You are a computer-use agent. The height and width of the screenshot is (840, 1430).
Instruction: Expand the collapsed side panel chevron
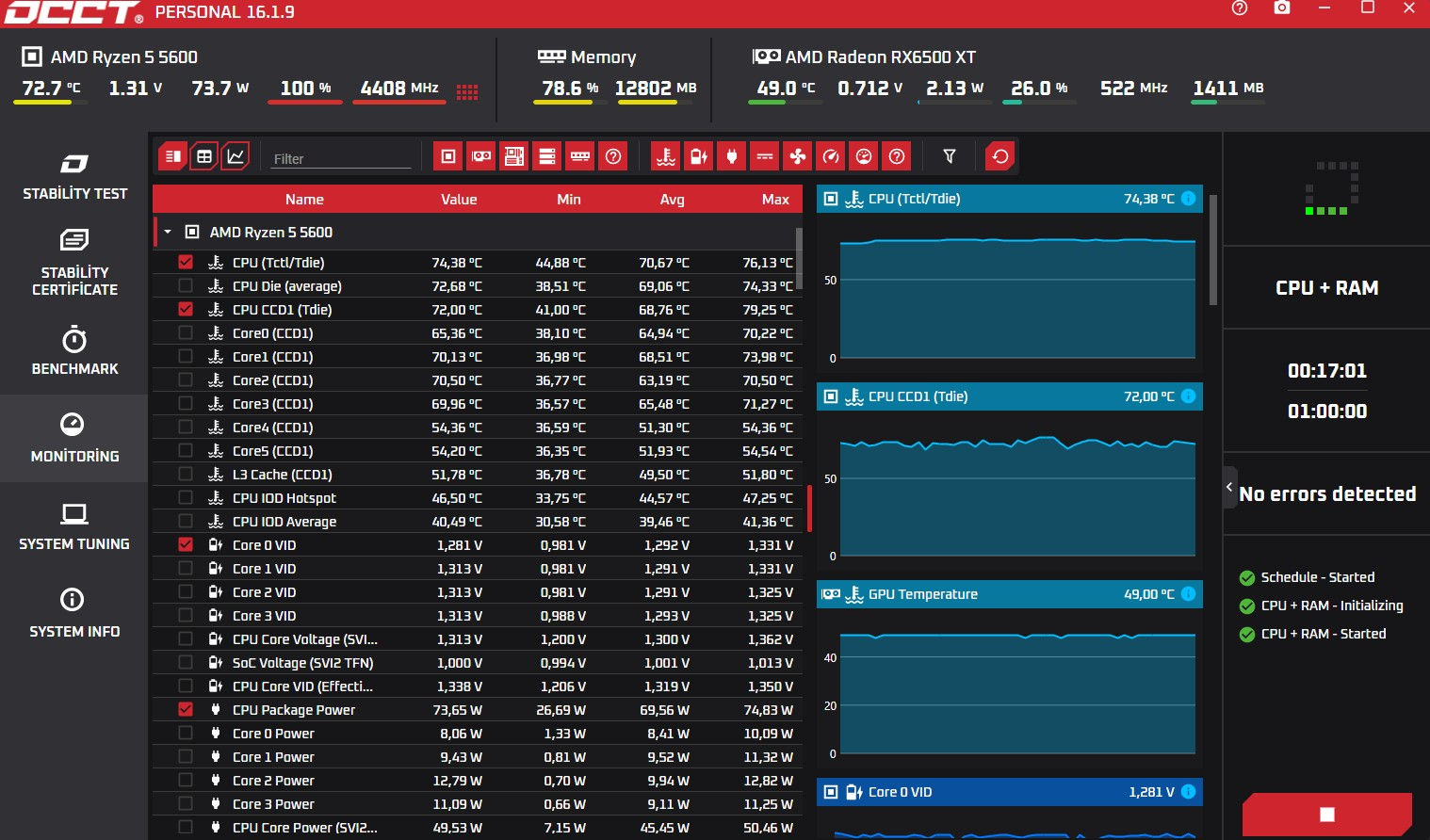pos(1229,487)
